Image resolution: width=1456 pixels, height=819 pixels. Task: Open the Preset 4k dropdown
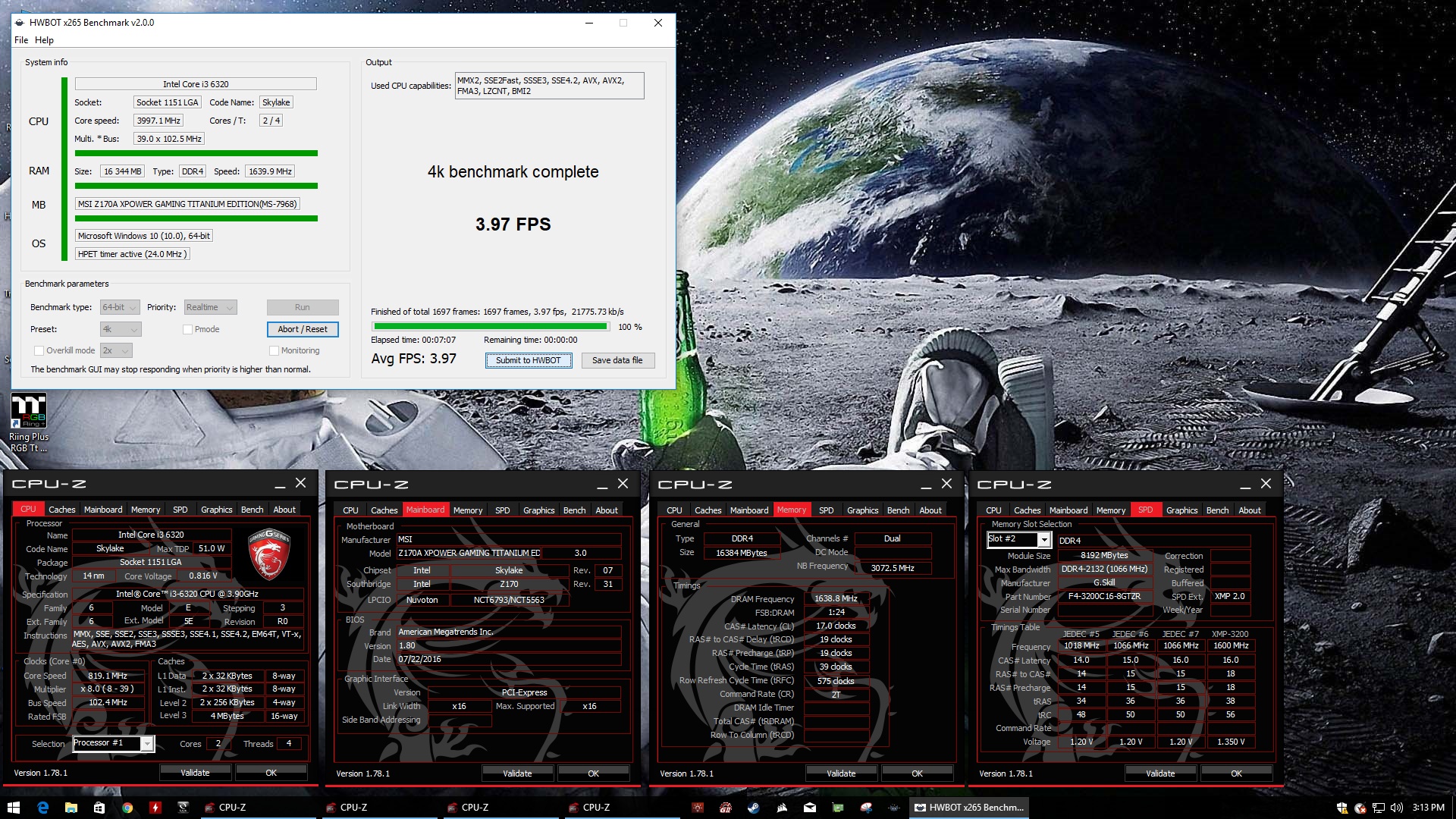click(121, 329)
